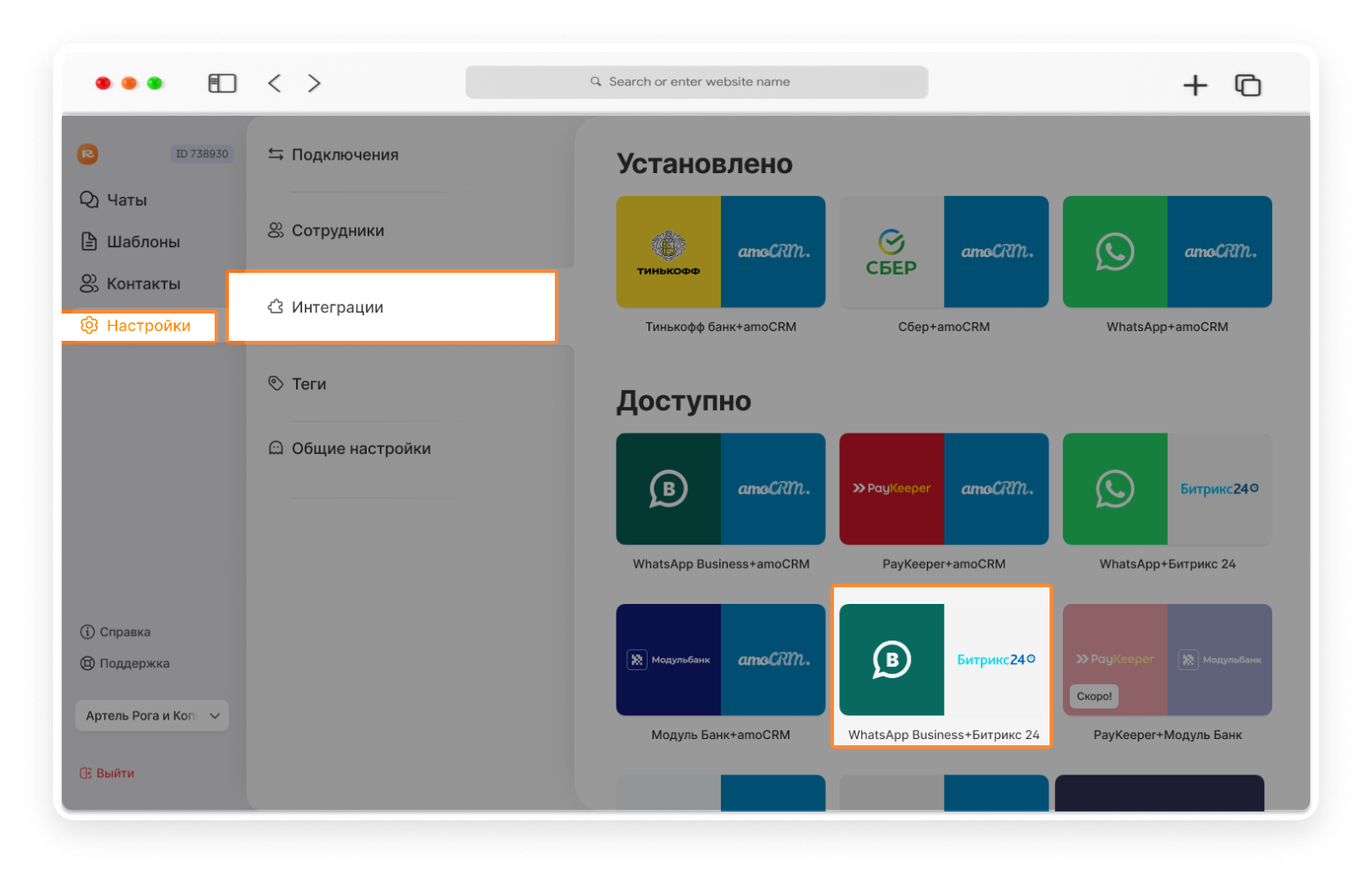Image resolution: width=1372 pixels, height=883 pixels.
Task: Open PayKeeper+Модуль Банк card
Action: click(x=1167, y=660)
